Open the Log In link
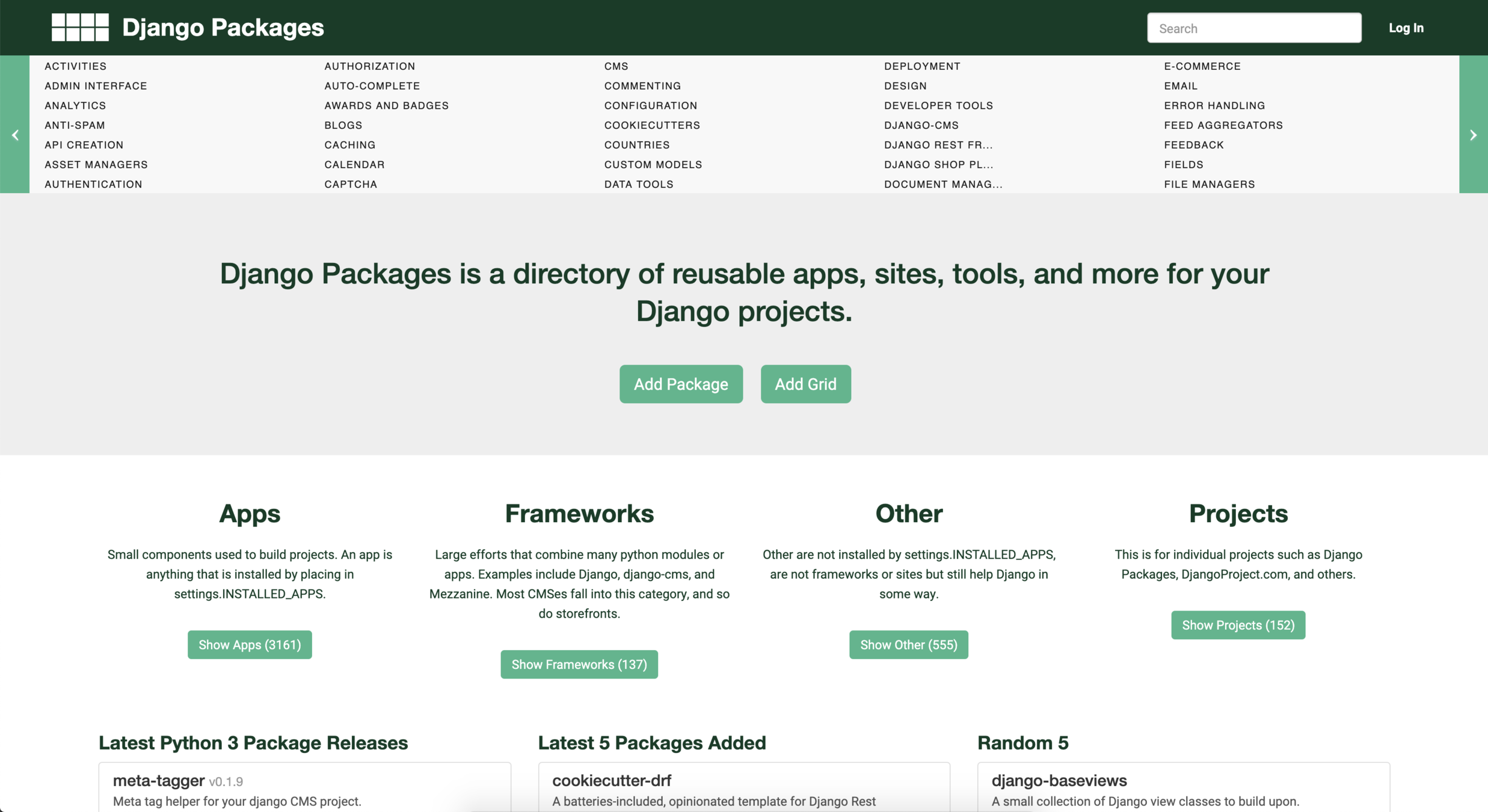Viewport: 1488px width, 812px height. [1406, 28]
